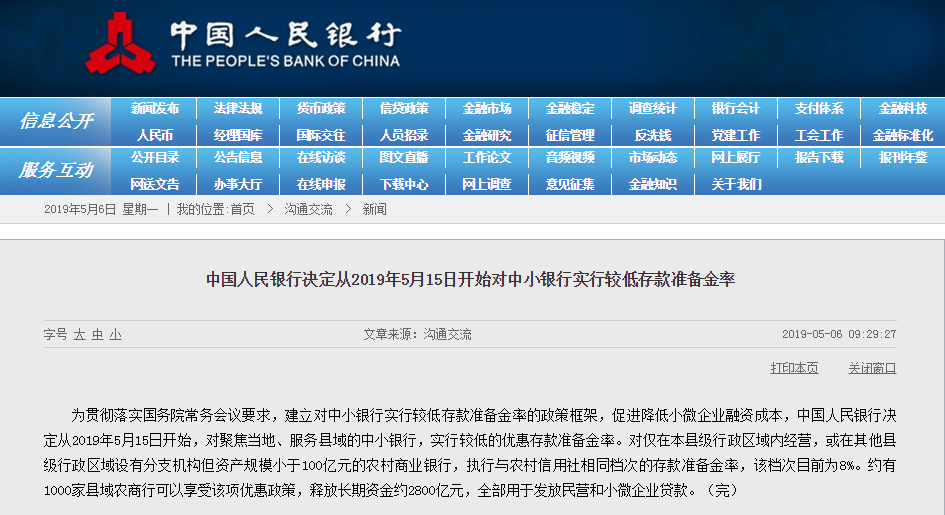Open the 金融科技 menu item
This screenshot has height=515, width=945.
[902, 108]
